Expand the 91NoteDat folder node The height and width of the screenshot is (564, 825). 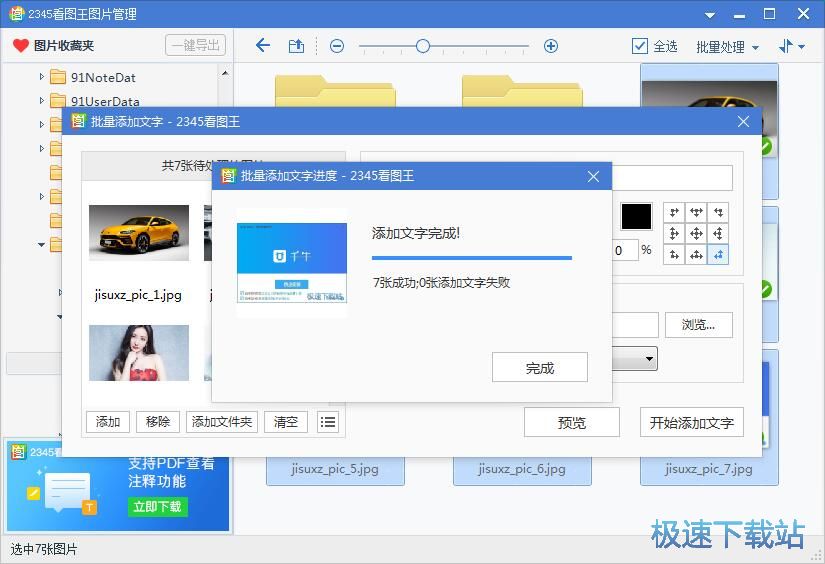[x=42, y=77]
